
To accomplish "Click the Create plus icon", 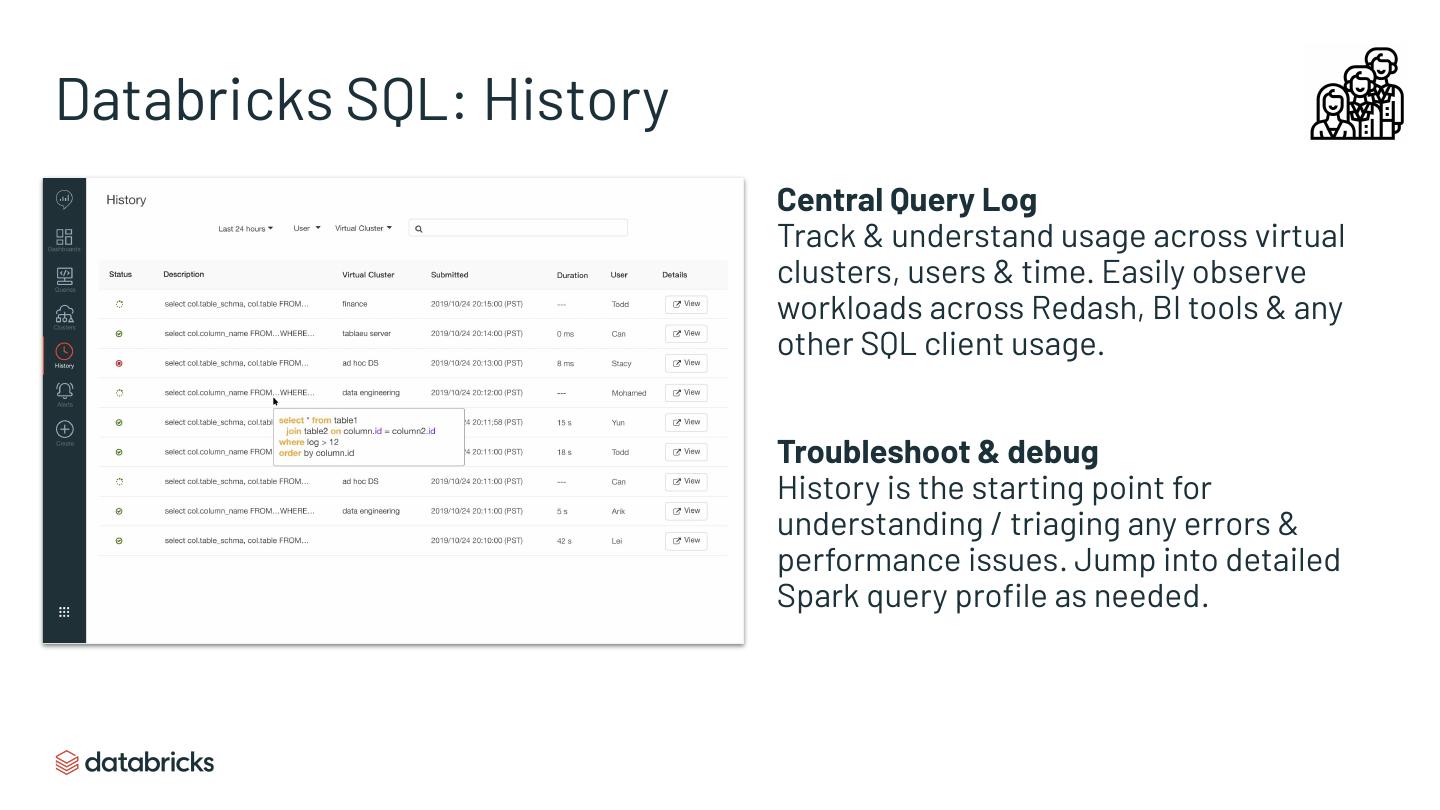I will (x=64, y=431).
